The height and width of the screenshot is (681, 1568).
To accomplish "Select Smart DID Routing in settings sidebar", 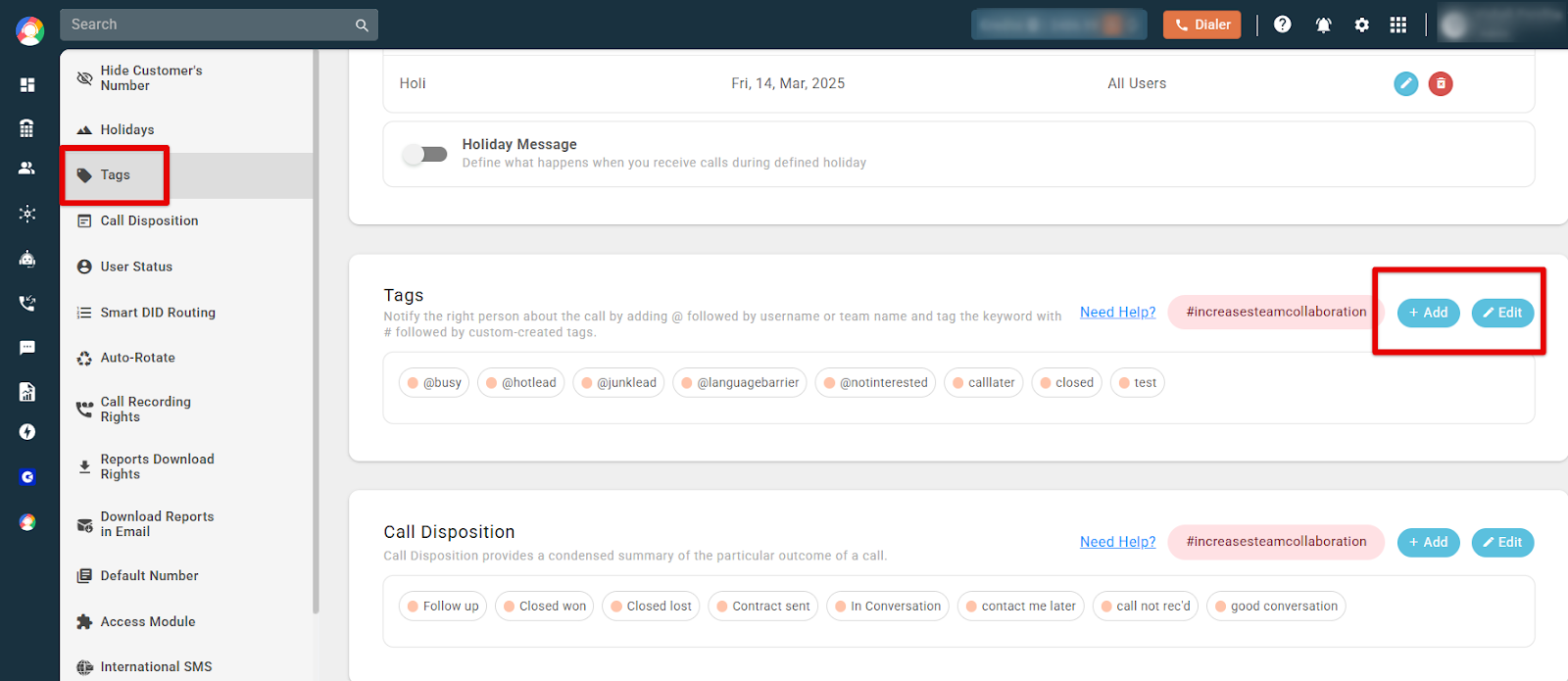I will point(186,313).
